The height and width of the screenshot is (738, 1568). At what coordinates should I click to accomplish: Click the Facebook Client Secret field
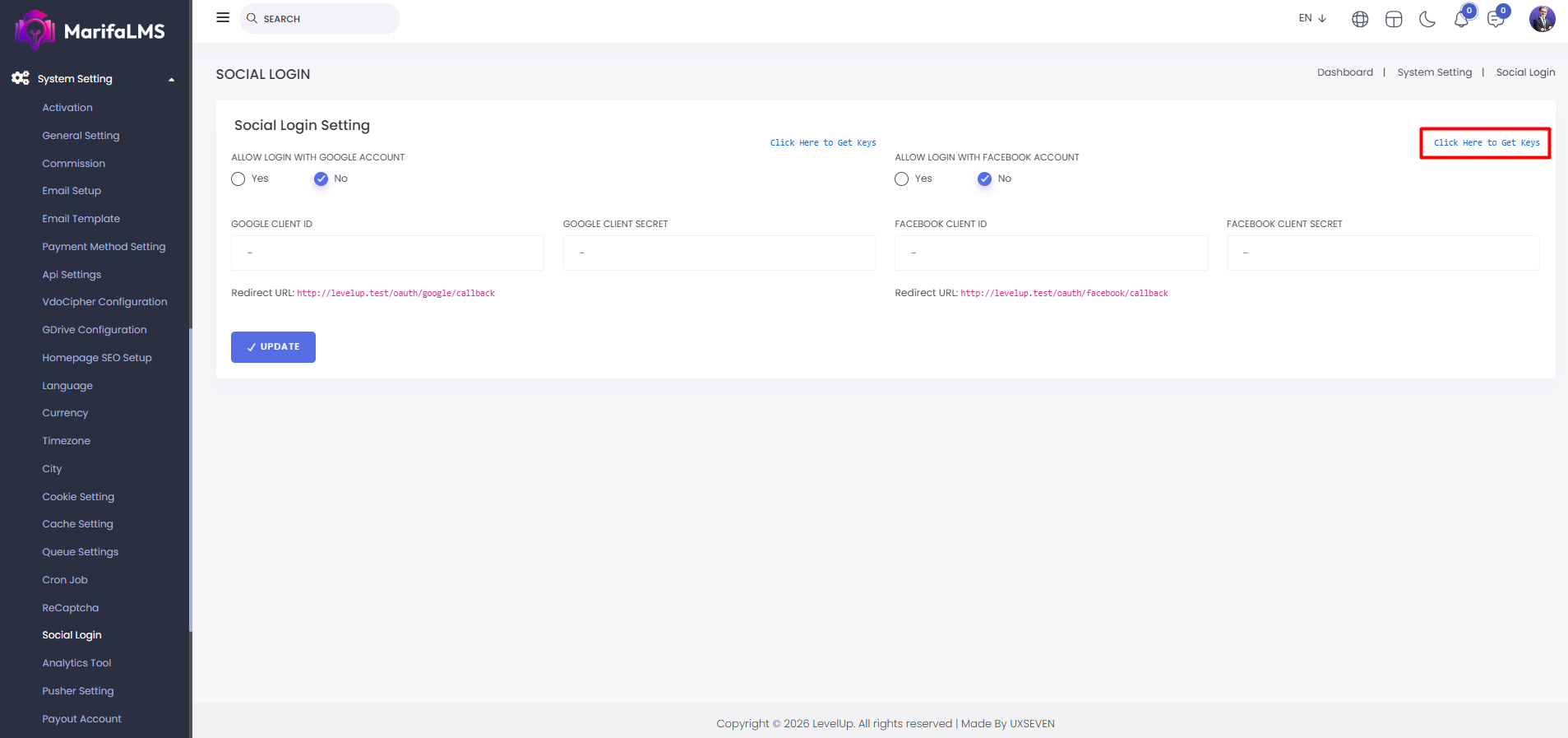click(x=1382, y=253)
